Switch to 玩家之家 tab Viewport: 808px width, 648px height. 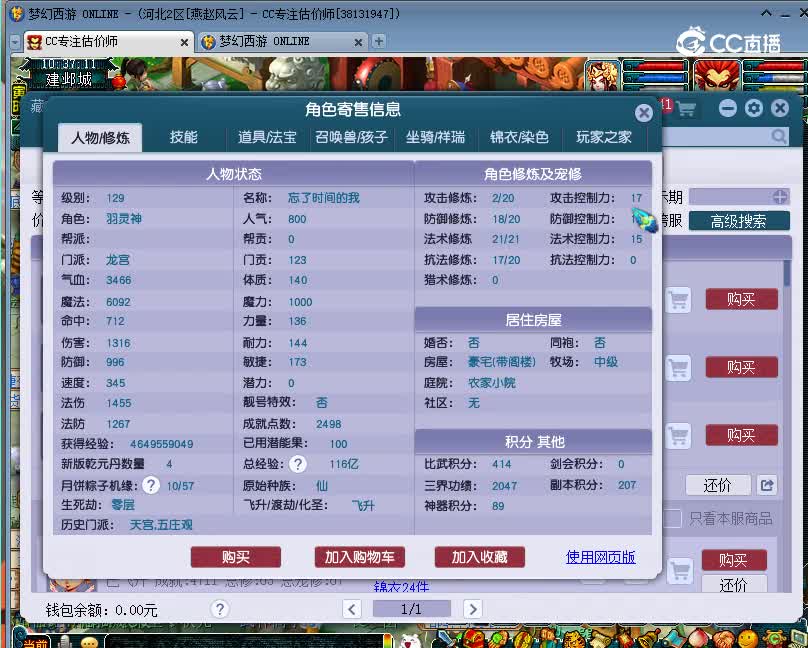pyautogui.click(x=603, y=137)
